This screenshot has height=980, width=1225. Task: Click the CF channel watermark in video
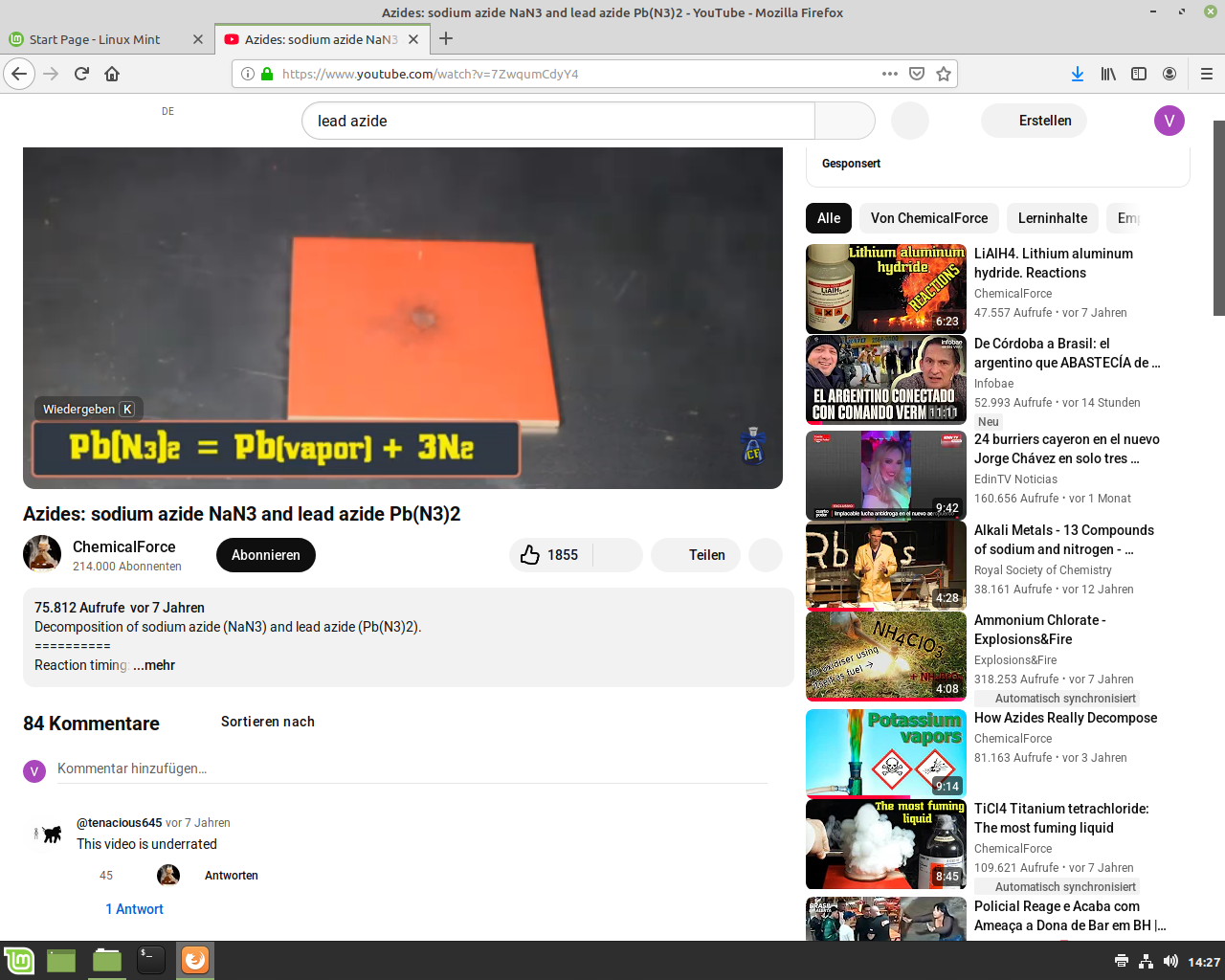(x=753, y=446)
